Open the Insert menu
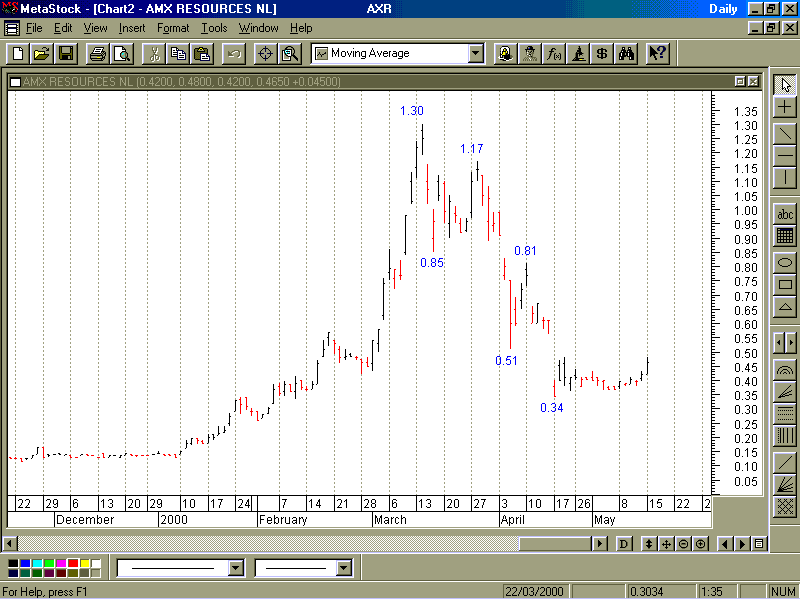 [132, 28]
